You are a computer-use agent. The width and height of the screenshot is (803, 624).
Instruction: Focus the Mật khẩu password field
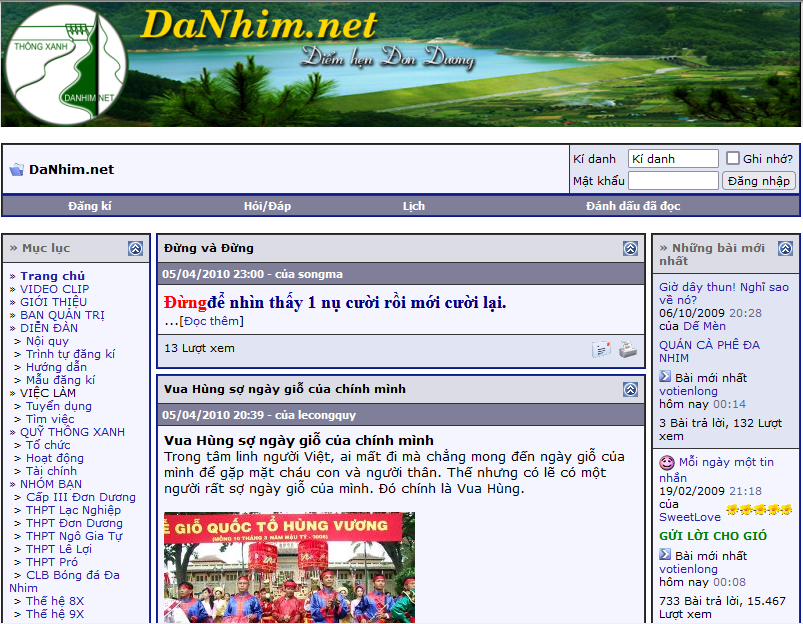(673, 181)
